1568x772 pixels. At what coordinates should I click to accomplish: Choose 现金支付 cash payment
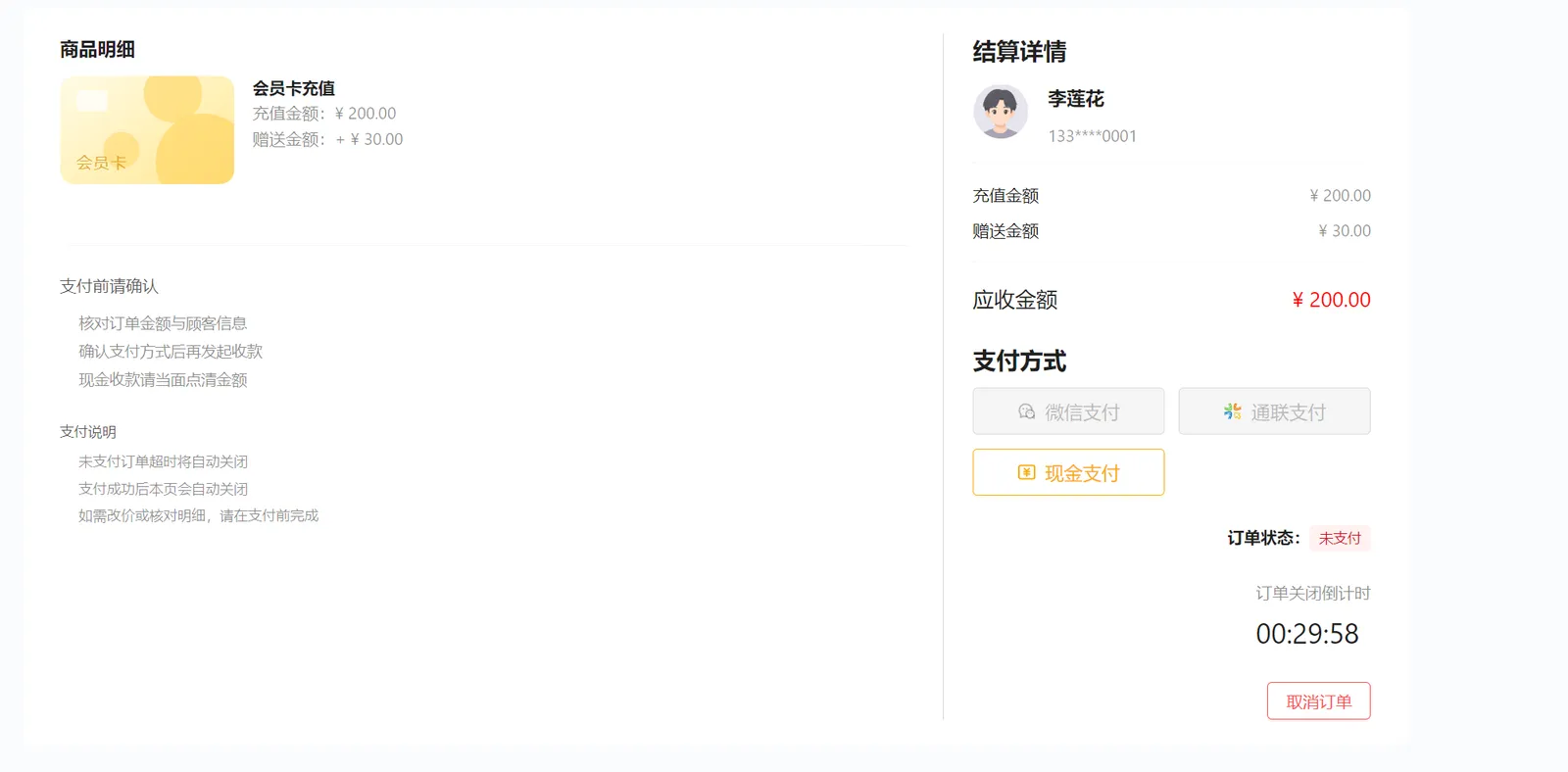[1068, 472]
